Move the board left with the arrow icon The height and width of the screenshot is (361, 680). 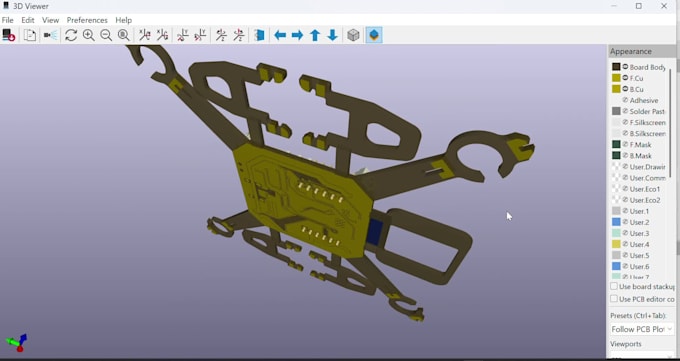[280, 35]
